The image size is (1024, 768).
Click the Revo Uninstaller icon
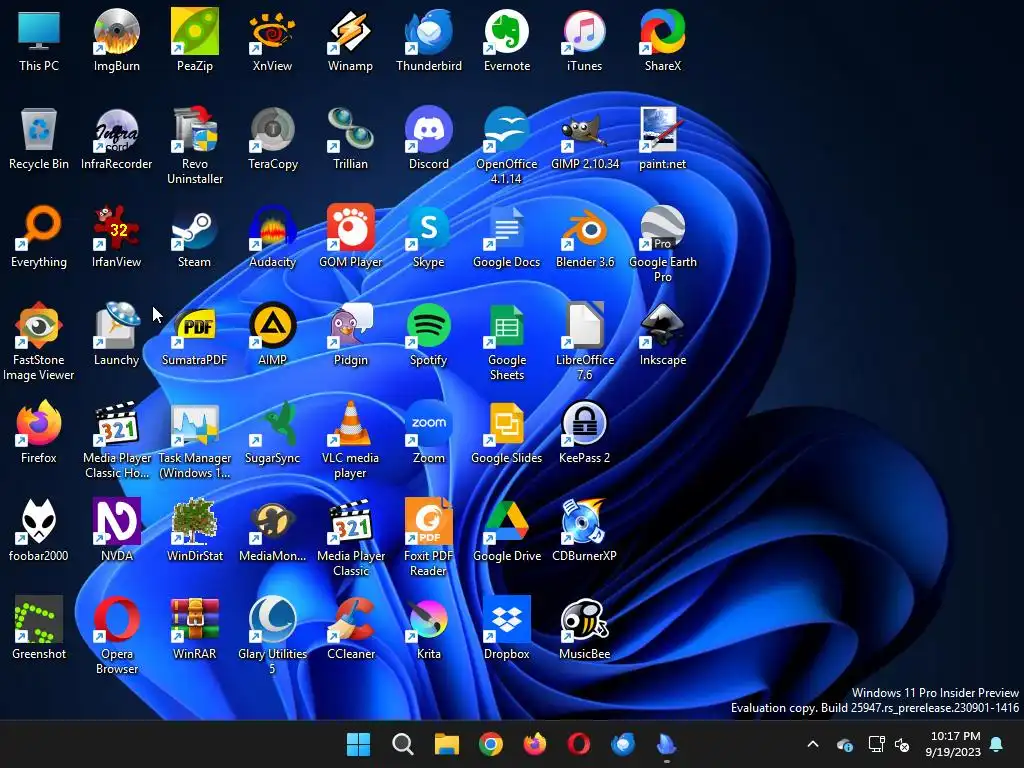pyautogui.click(x=195, y=129)
